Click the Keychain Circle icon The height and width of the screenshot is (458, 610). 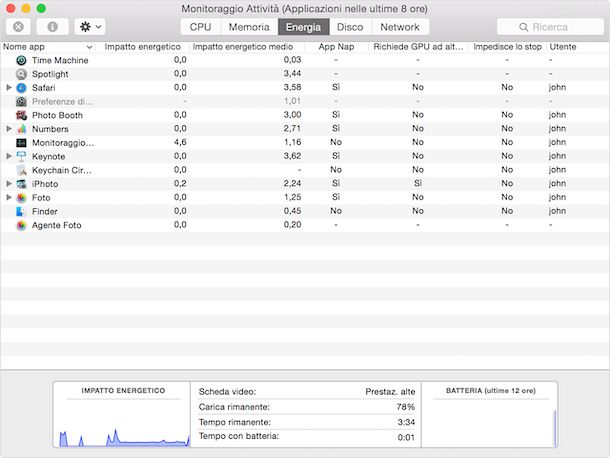pyautogui.click(x=21, y=170)
